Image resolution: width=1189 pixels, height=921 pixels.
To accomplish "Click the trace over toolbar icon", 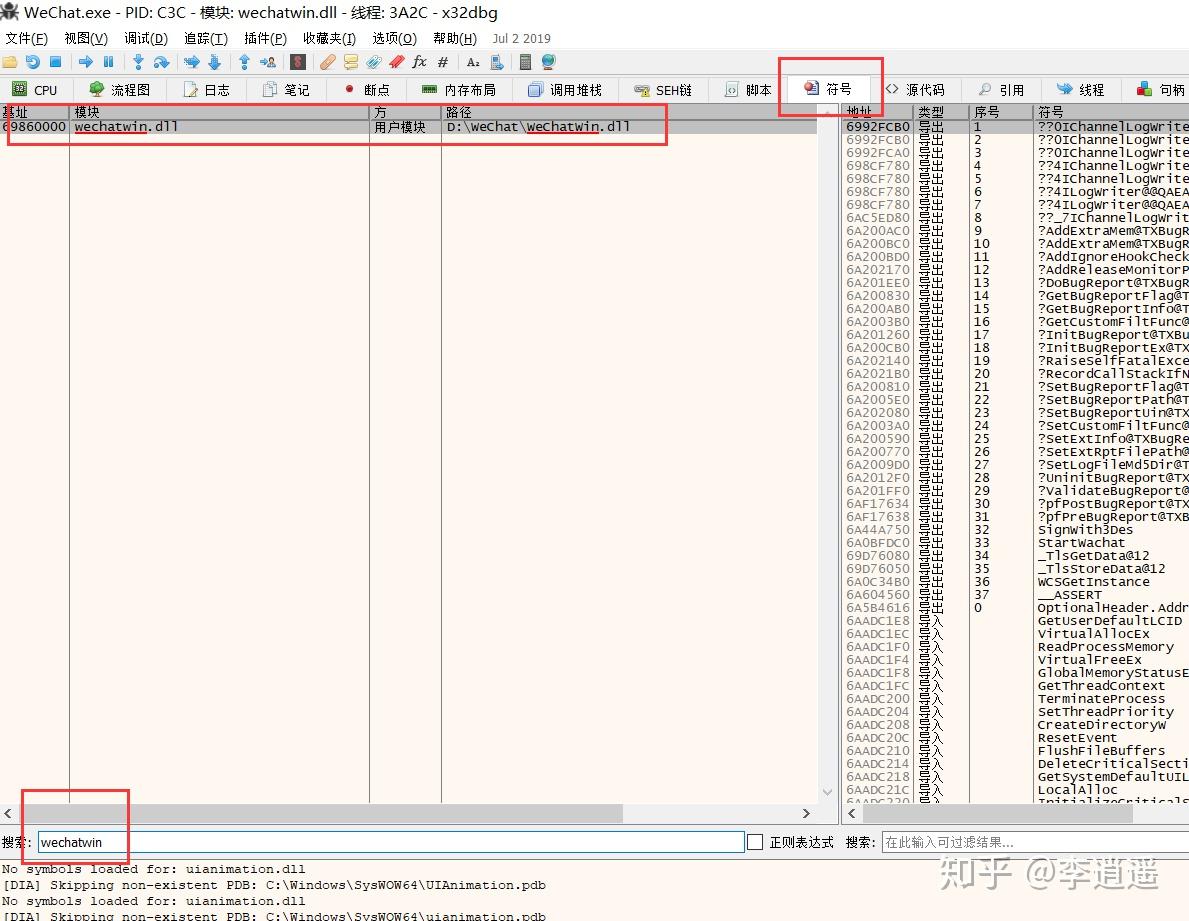I will [x=214, y=62].
